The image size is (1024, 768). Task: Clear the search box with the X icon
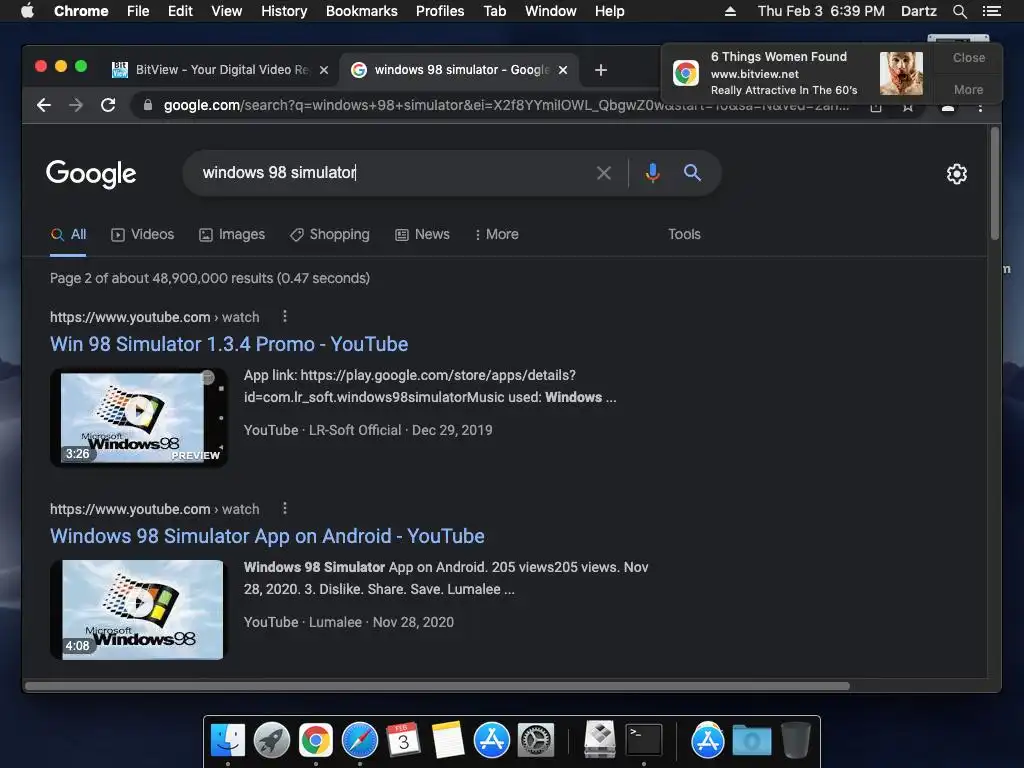coord(603,173)
